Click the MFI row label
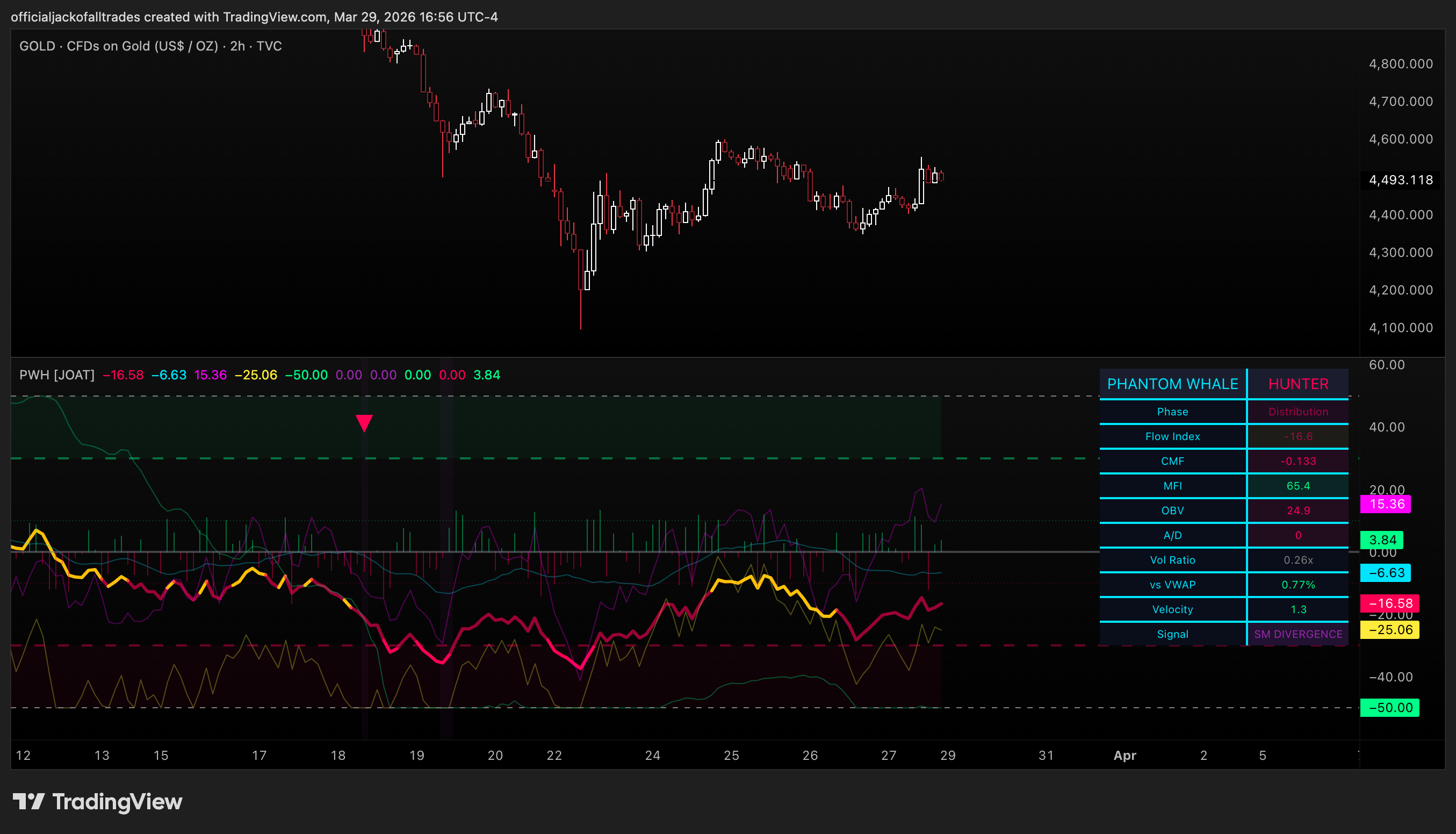This screenshot has width=1456, height=834. (1172, 486)
